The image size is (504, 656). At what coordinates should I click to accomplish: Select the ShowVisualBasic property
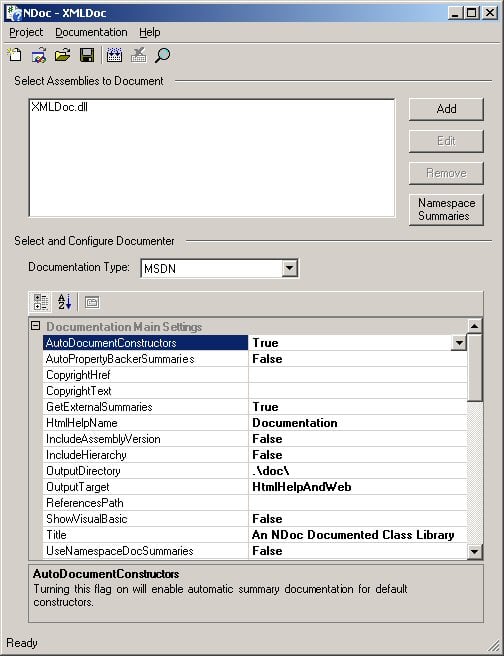[145, 519]
